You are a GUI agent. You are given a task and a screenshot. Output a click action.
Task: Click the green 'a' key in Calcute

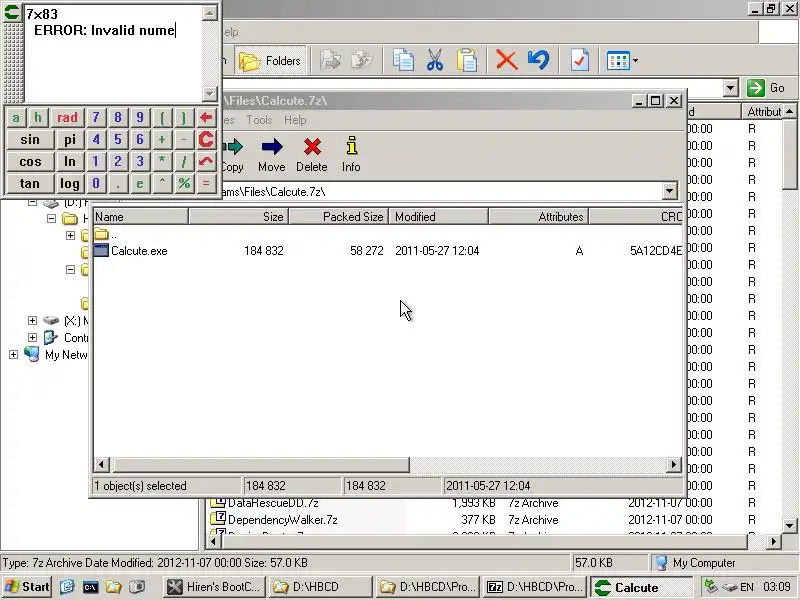[16, 118]
